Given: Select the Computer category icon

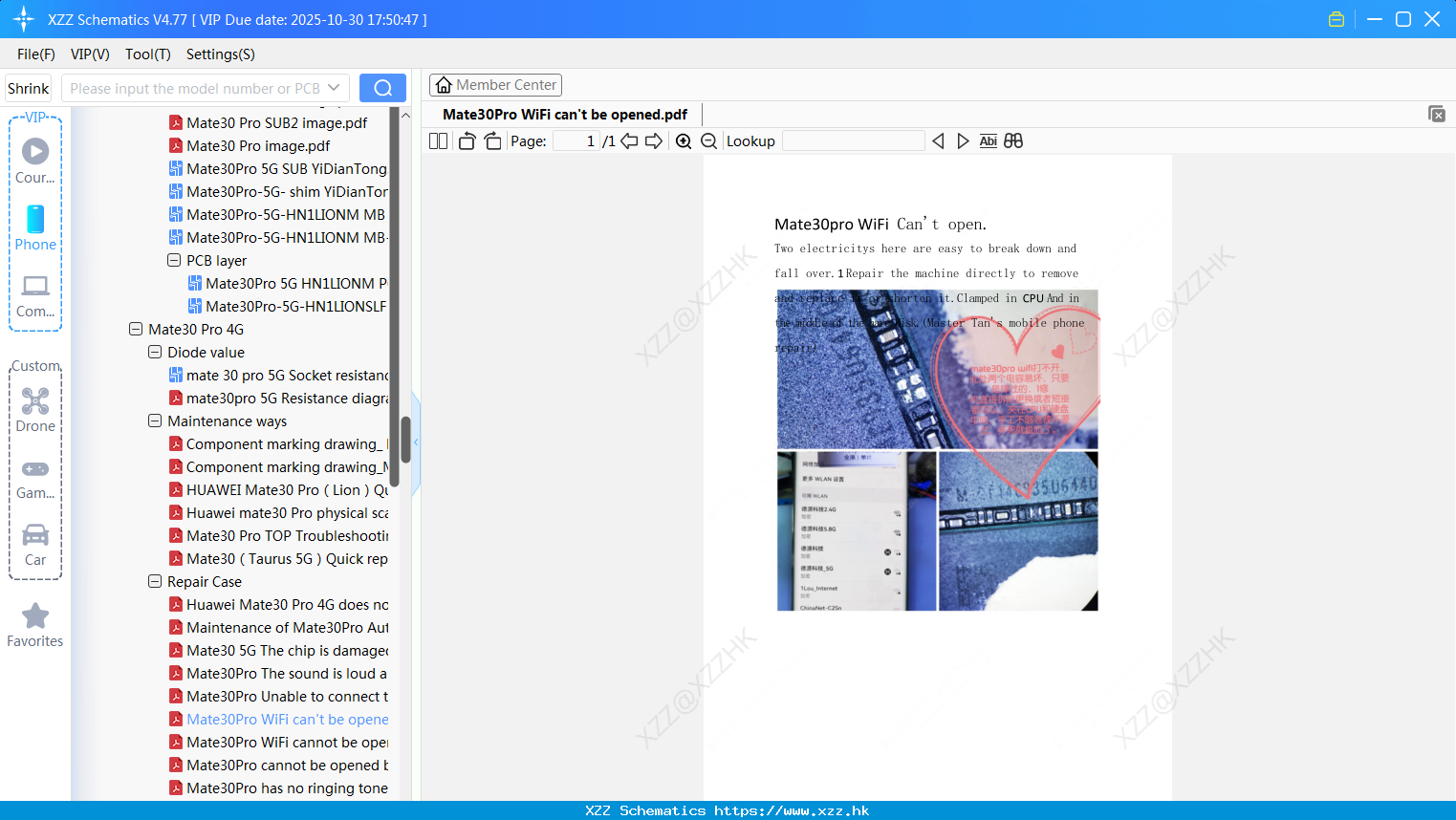Looking at the screenshot, I should point(35,295).
